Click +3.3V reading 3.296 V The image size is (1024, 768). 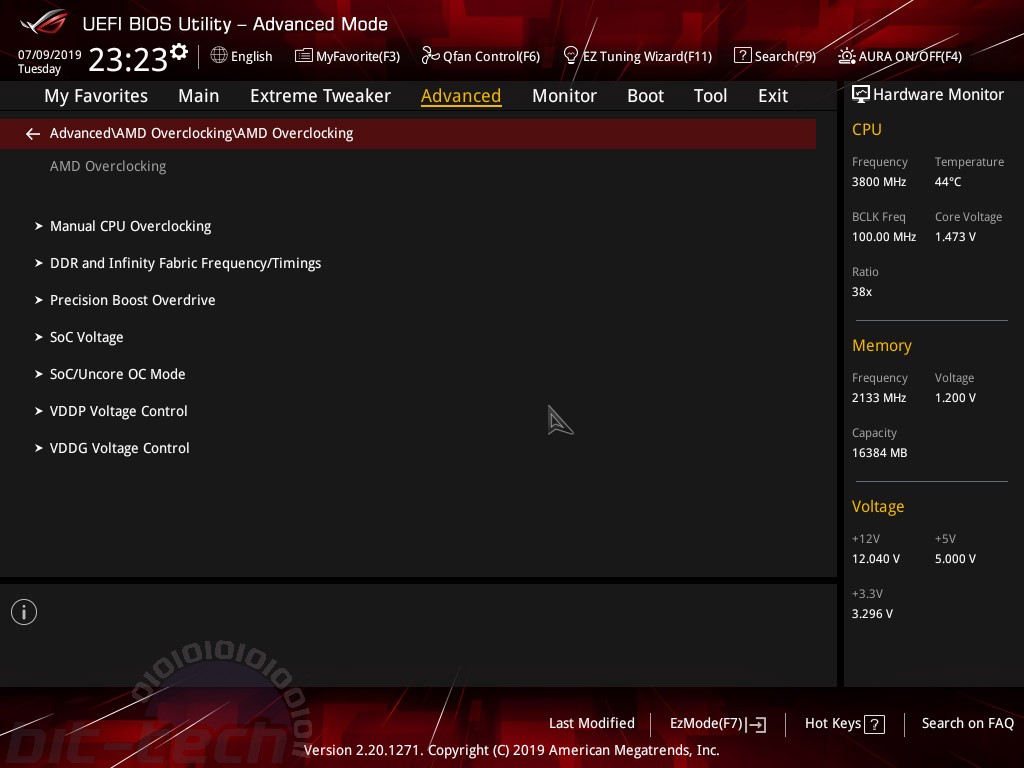tap(872, 614)
